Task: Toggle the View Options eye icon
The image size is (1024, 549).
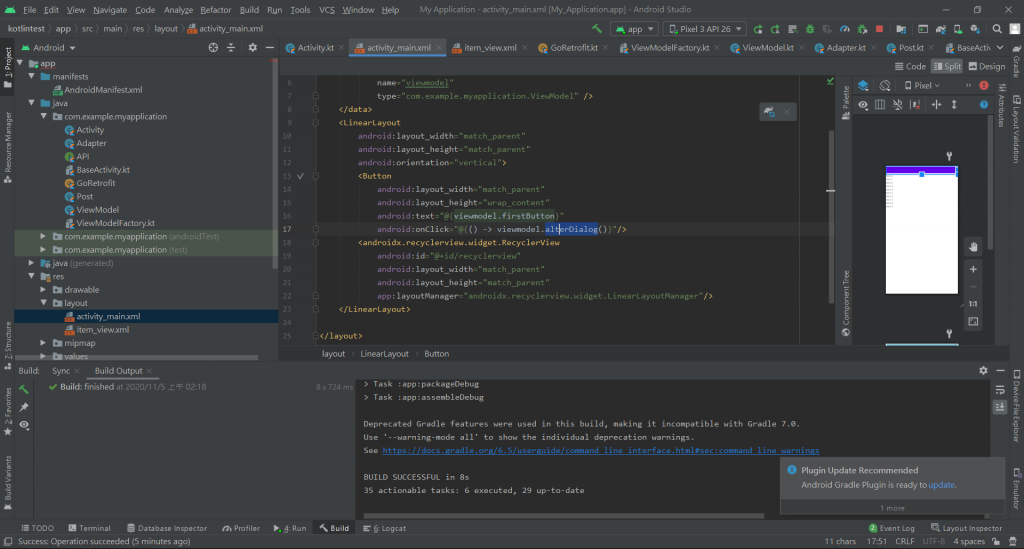Action: pos(863,105)
